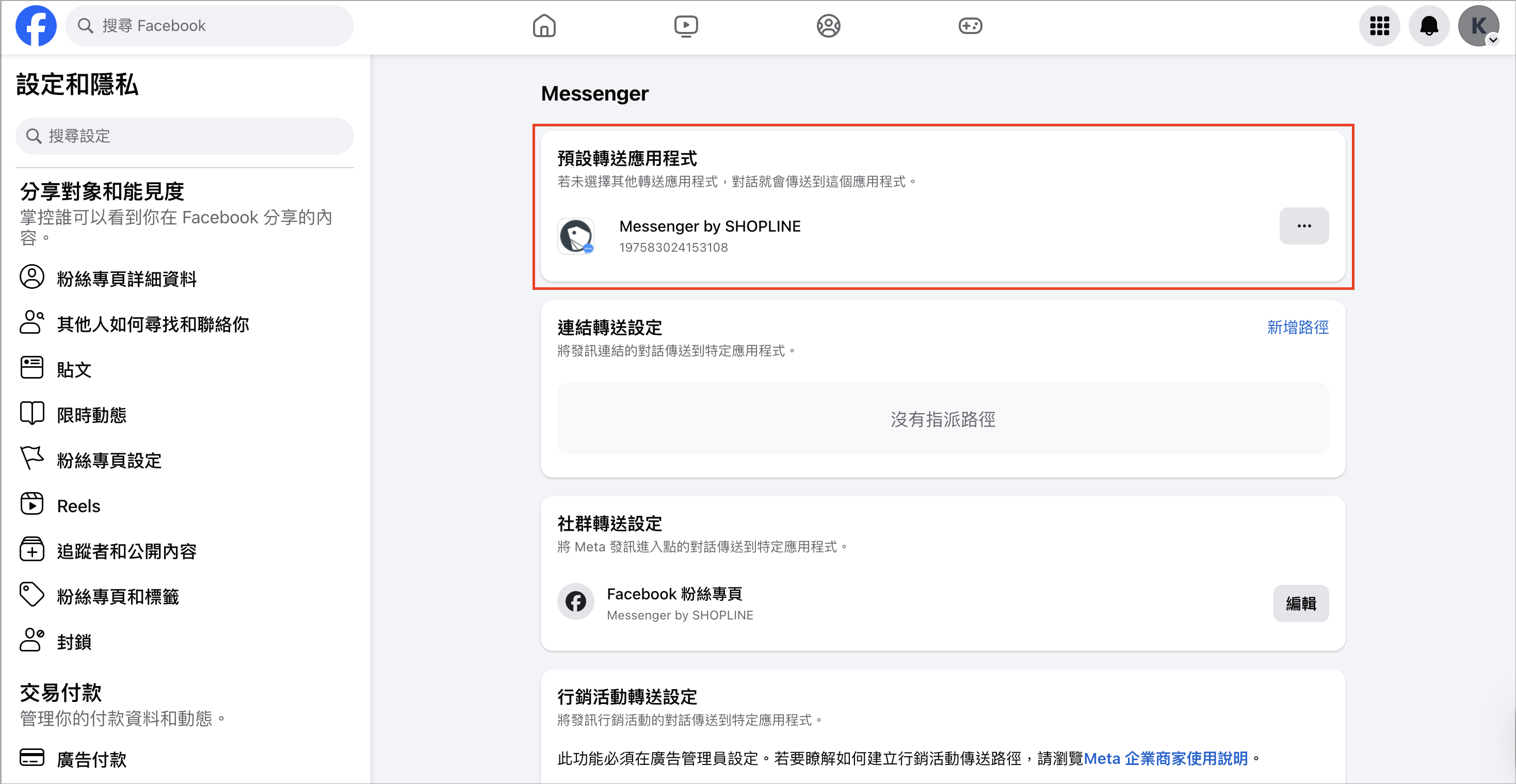
Task: Click the '連結轉送設定' card heading
Action: pos(610,328)
